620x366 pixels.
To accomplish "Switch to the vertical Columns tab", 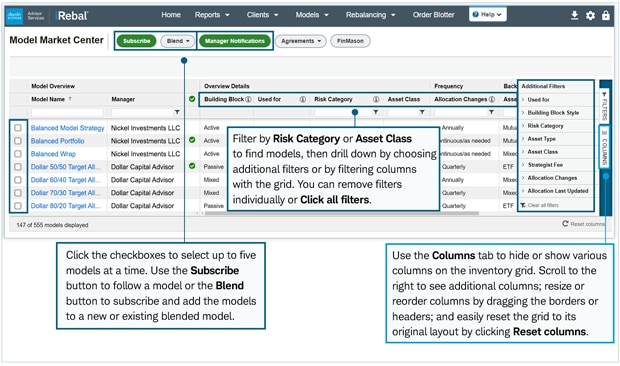I will pyautogui.click(x=604, y=147).
